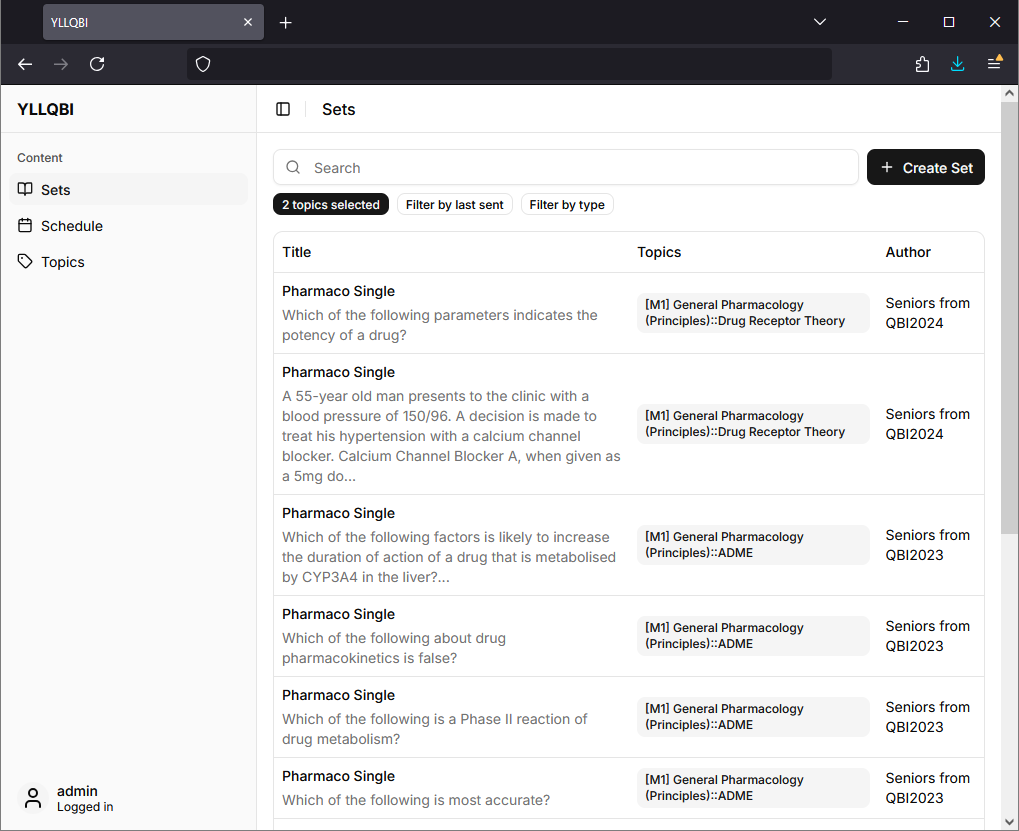This screenshot has width=1019, height=831.
Task: Reload the page
Action: 97,63
